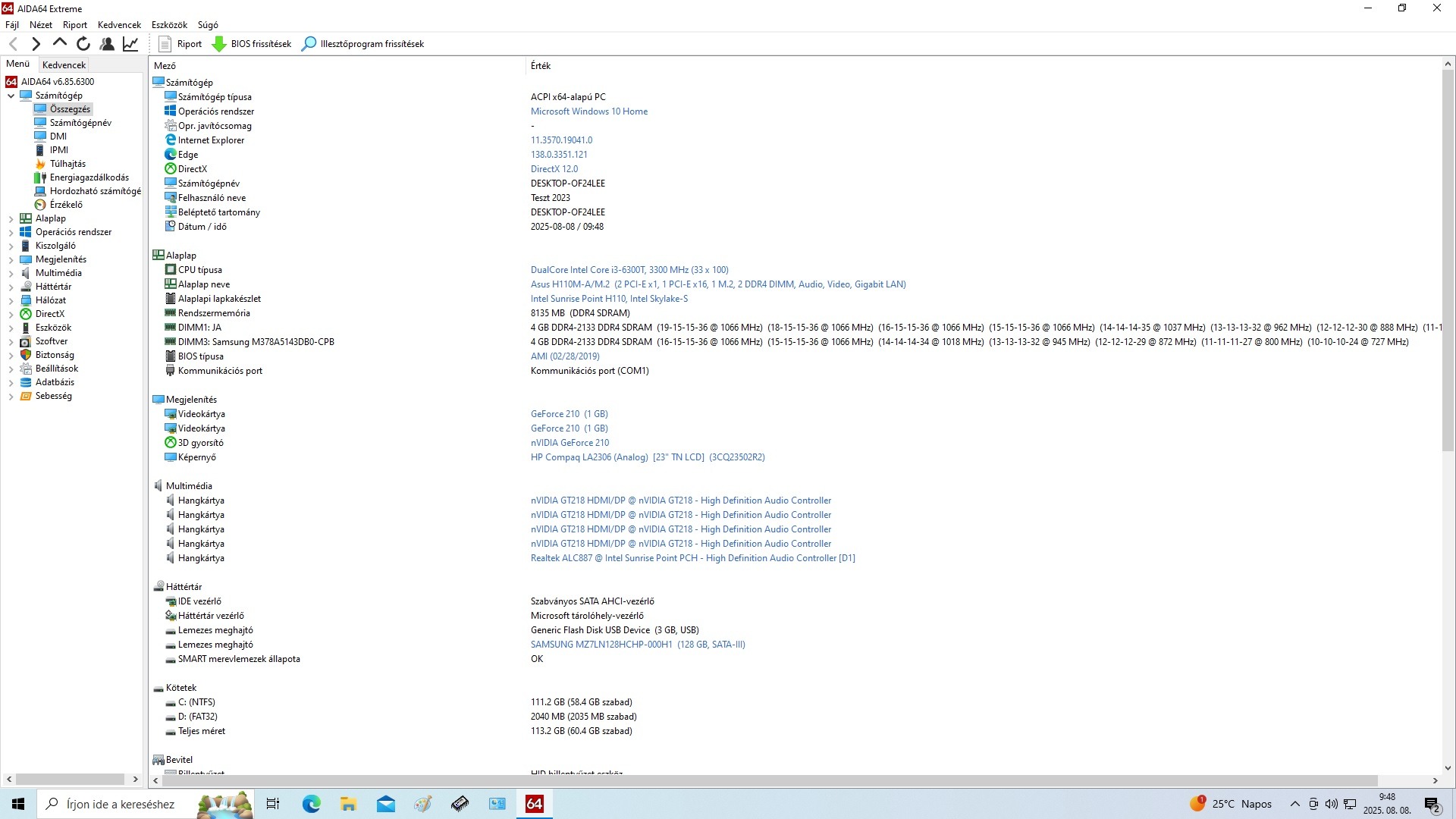Click the Riport toolbar button
The height and width of the screenshot is (819, 1456).
tap(180, 44)
